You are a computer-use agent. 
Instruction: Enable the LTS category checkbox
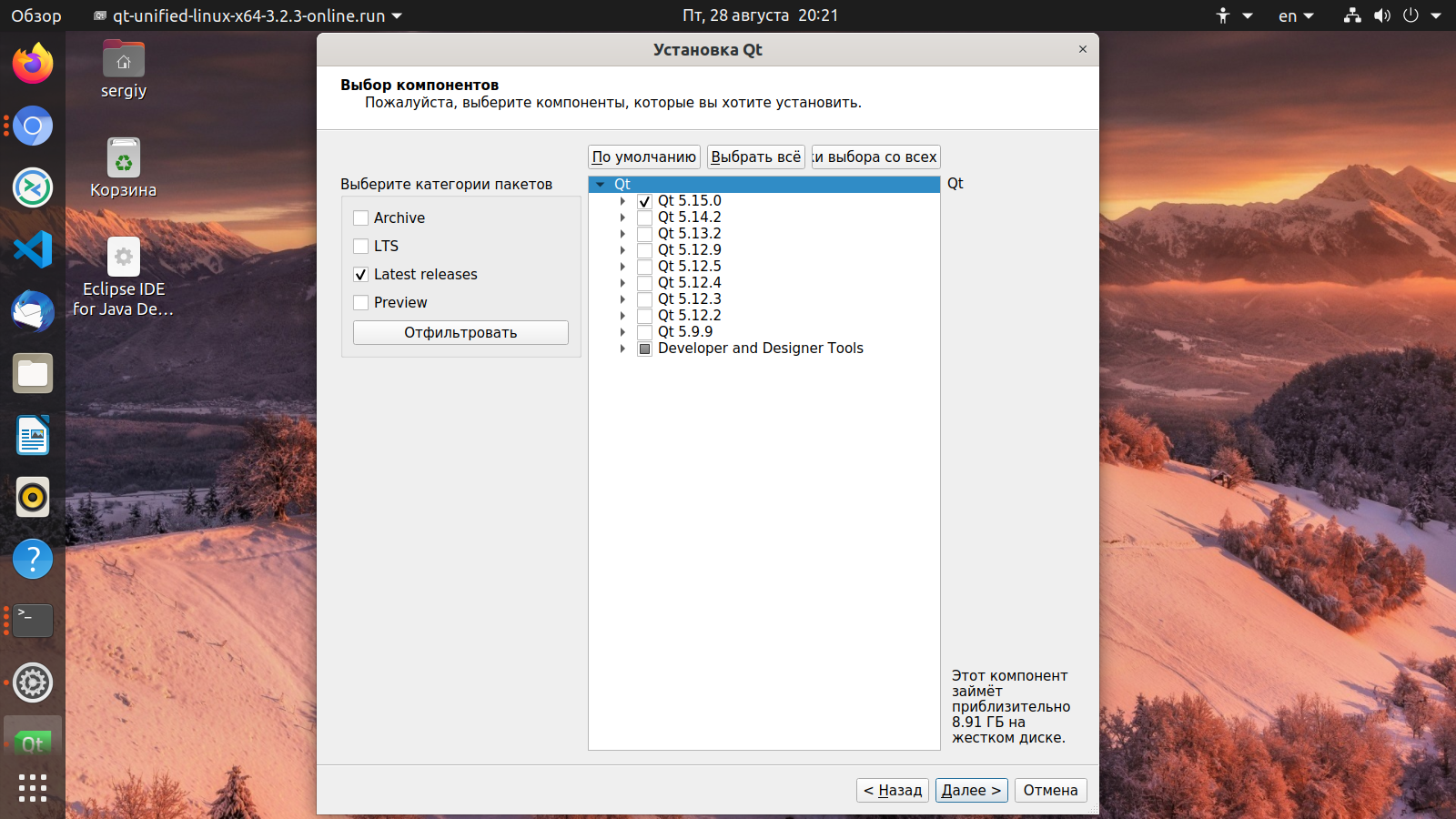[x=361, y=247]
